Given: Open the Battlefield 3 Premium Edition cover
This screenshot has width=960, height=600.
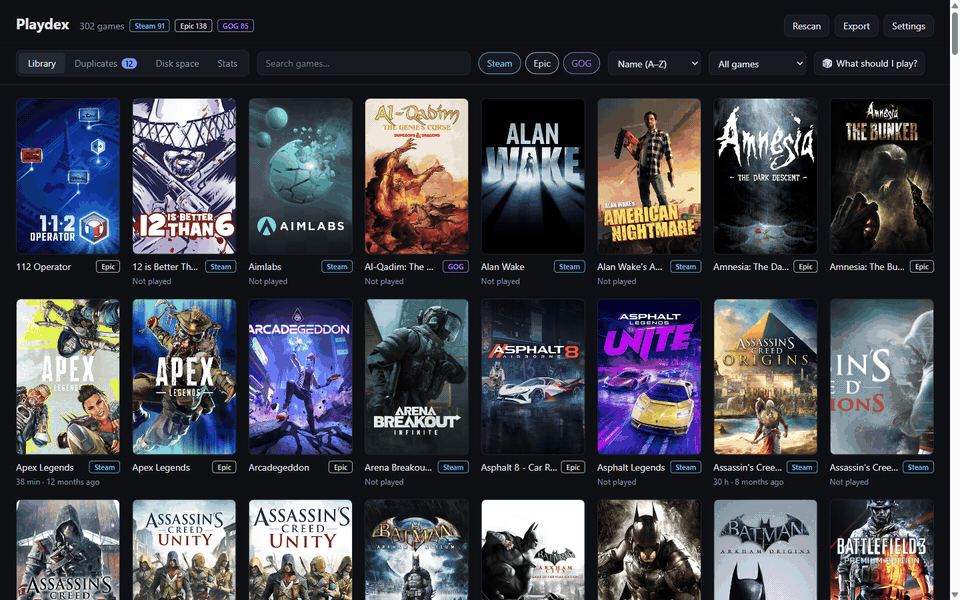Looking at the screenshot, I should (882, 550).
